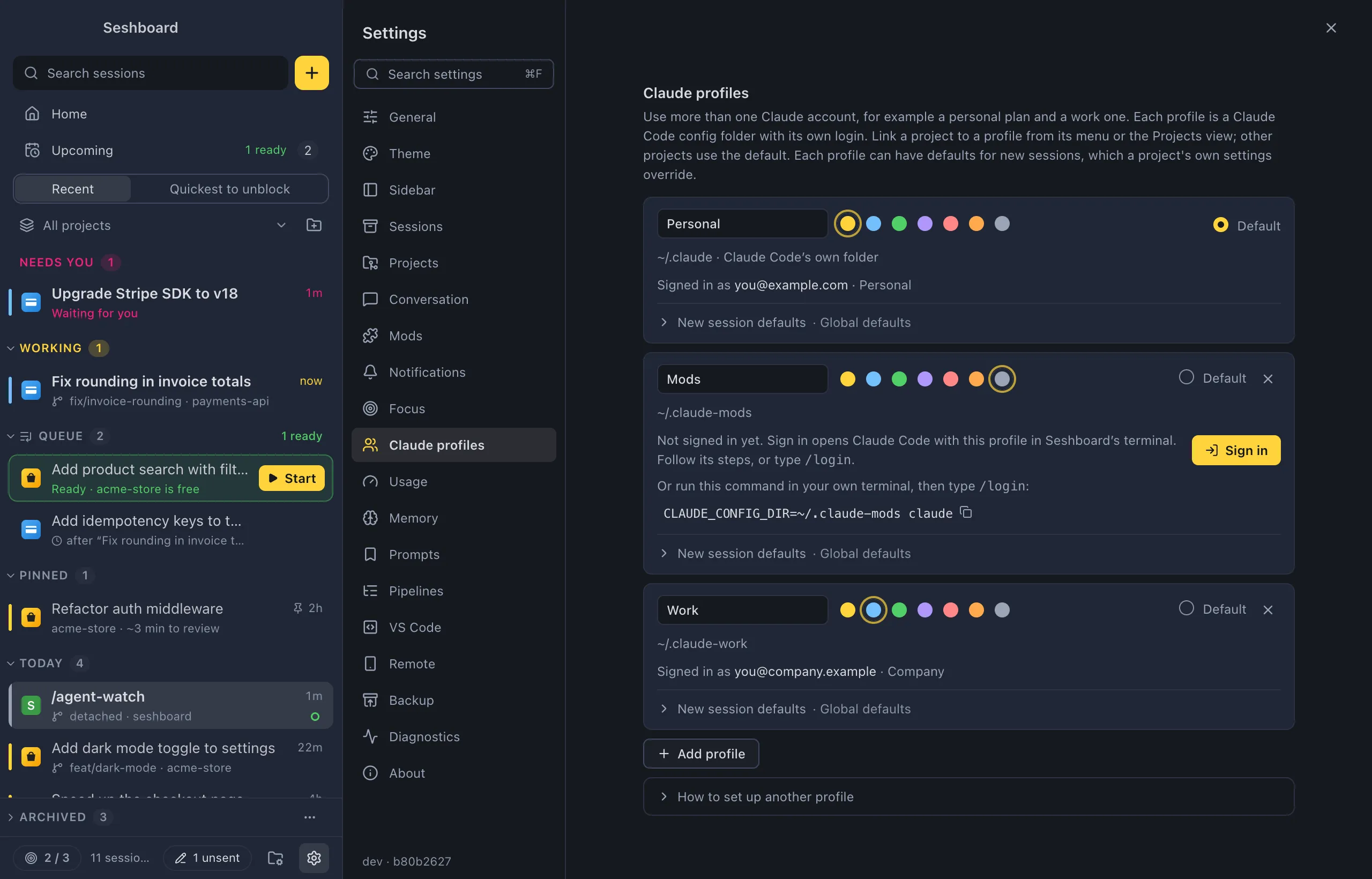The height and width of the screenshot is (879, 1372).
Task: Start the Add product search session
Action: tap(292, 478)
